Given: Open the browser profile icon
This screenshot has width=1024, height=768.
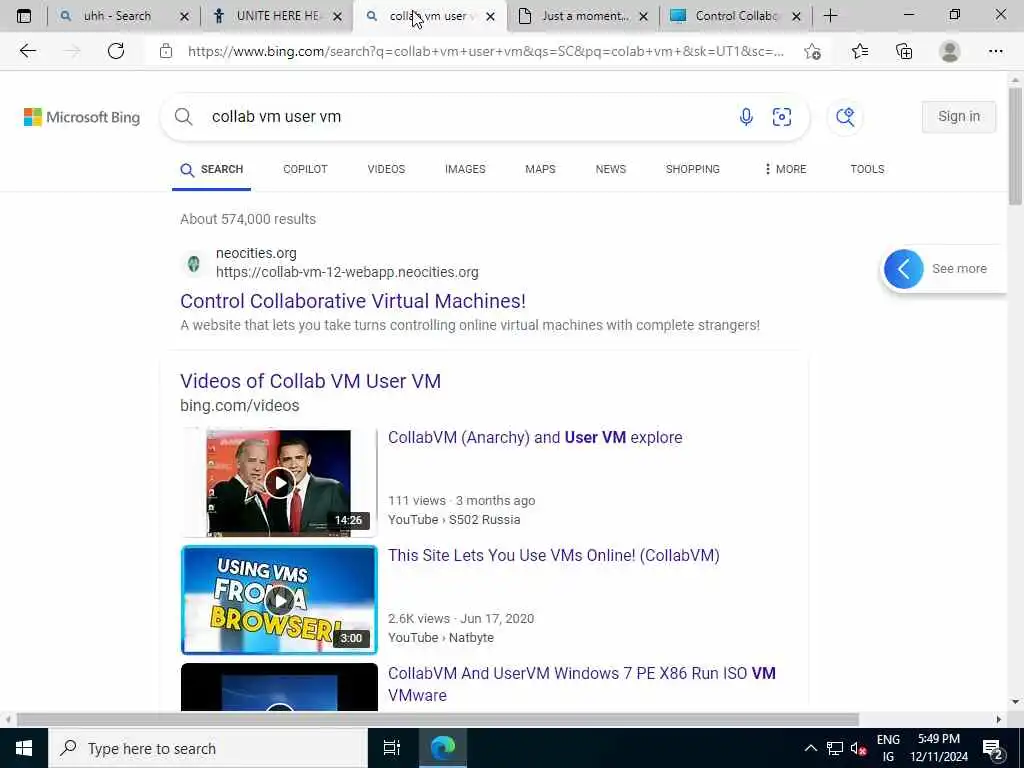Looking at the screenshot, I should [950, 51].
